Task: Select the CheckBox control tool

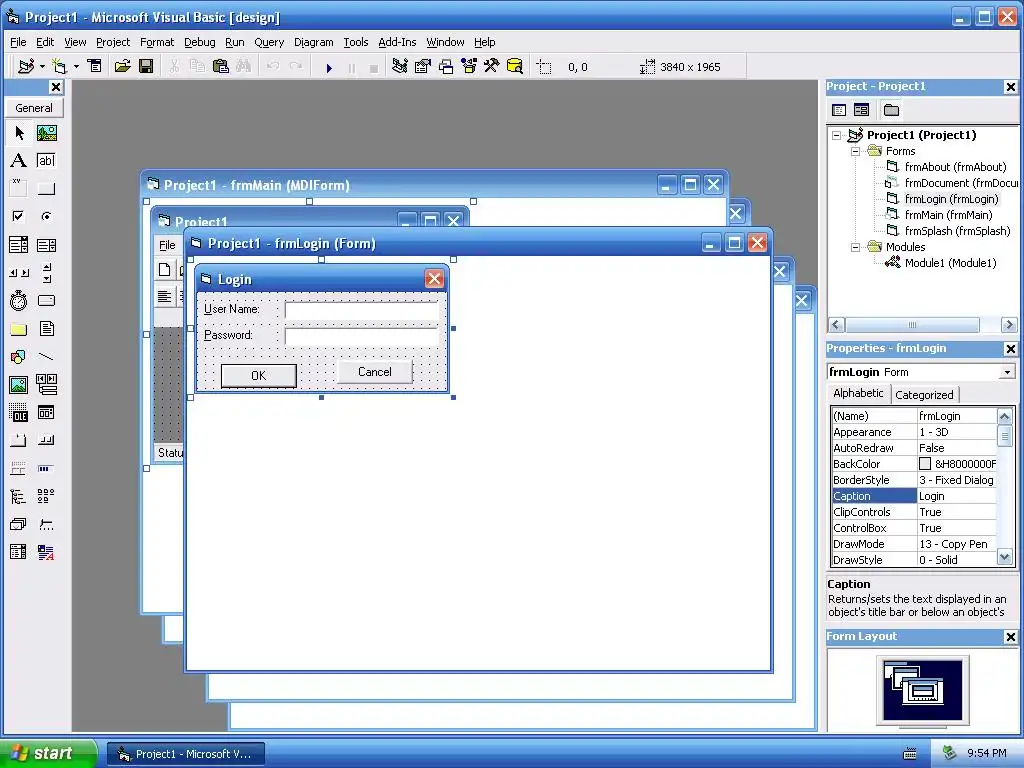Action: 19,216
